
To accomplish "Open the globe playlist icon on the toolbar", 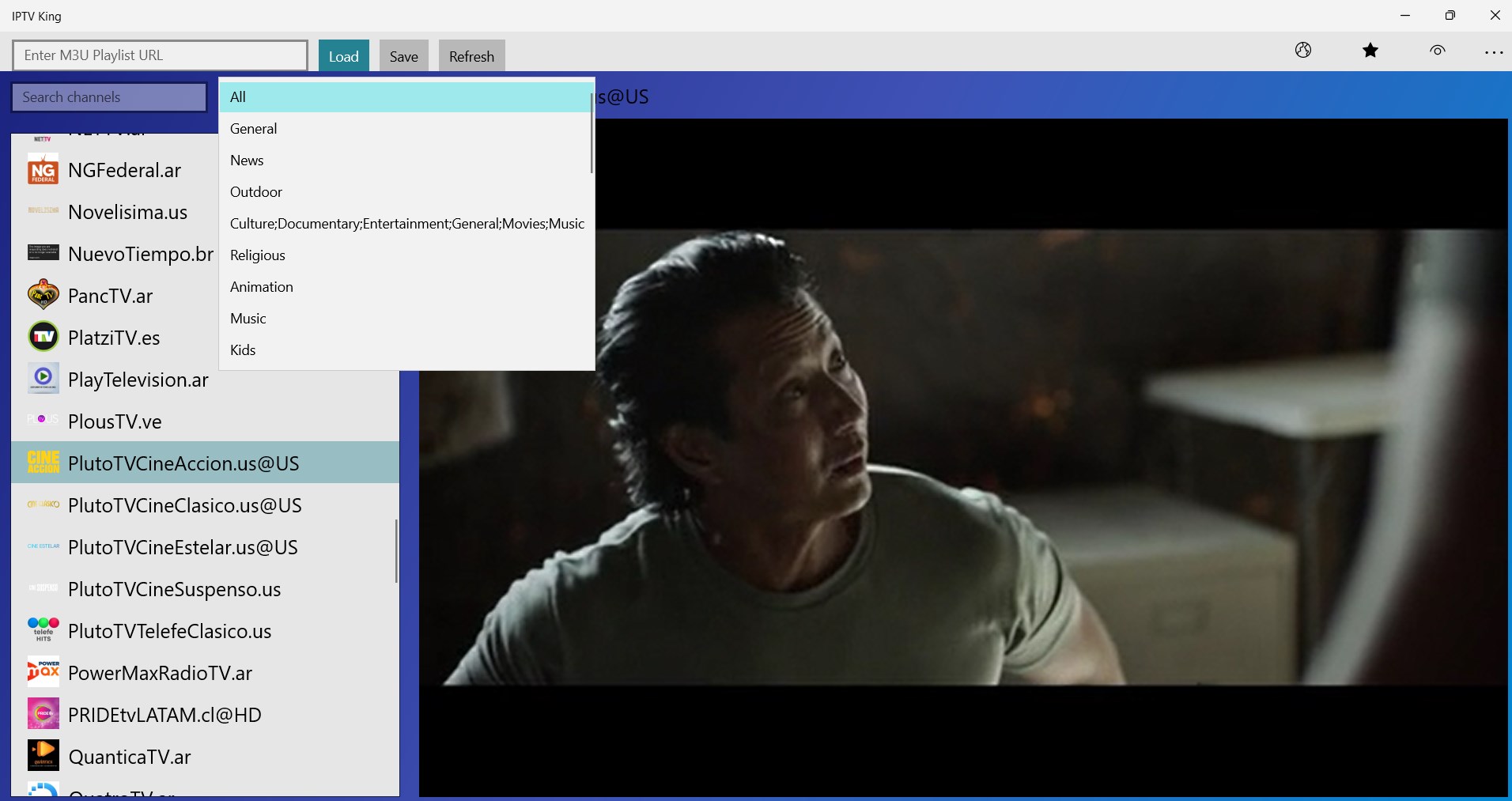I will point(1302,51).
